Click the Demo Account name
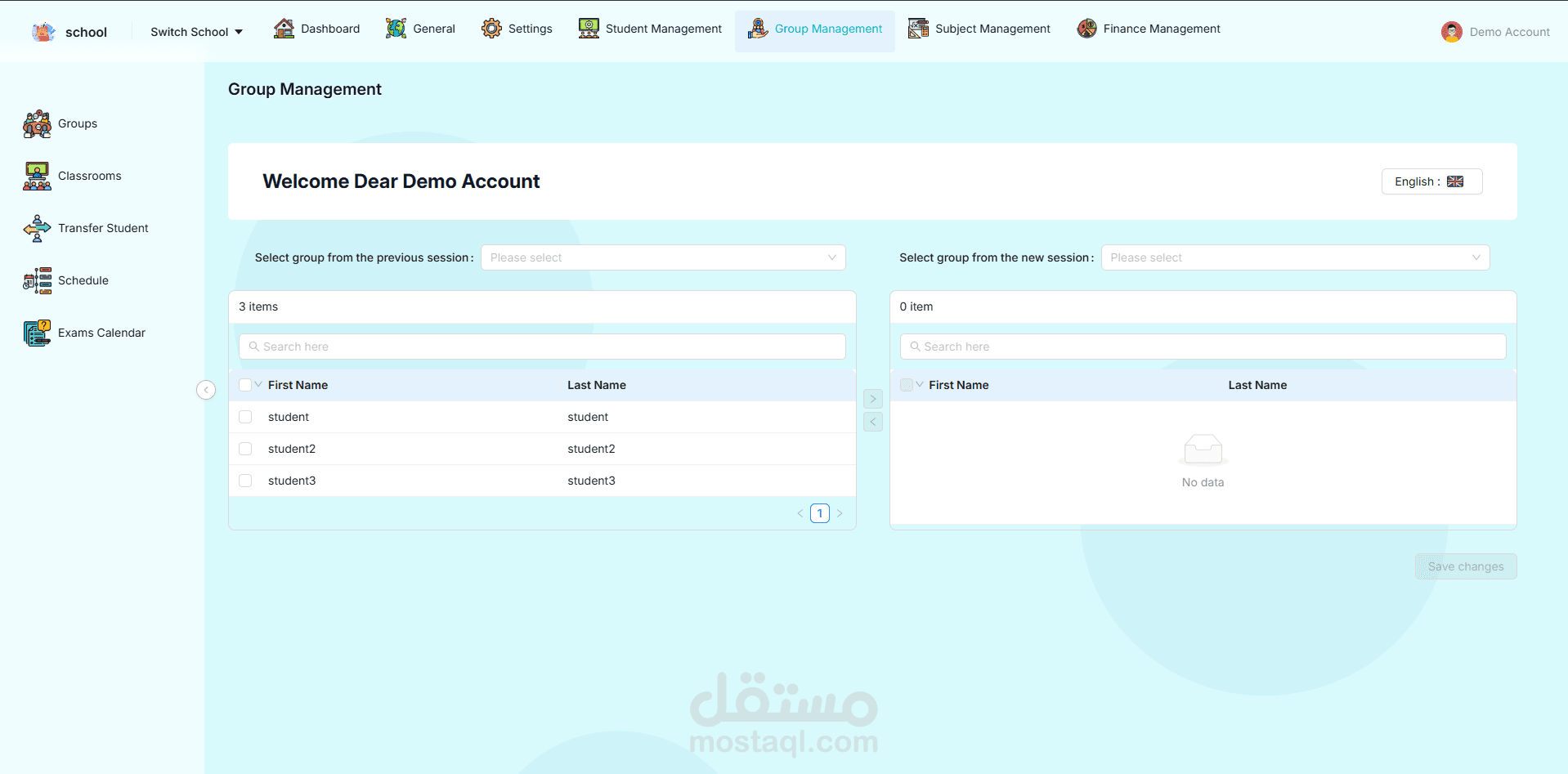 [1510, 32]
